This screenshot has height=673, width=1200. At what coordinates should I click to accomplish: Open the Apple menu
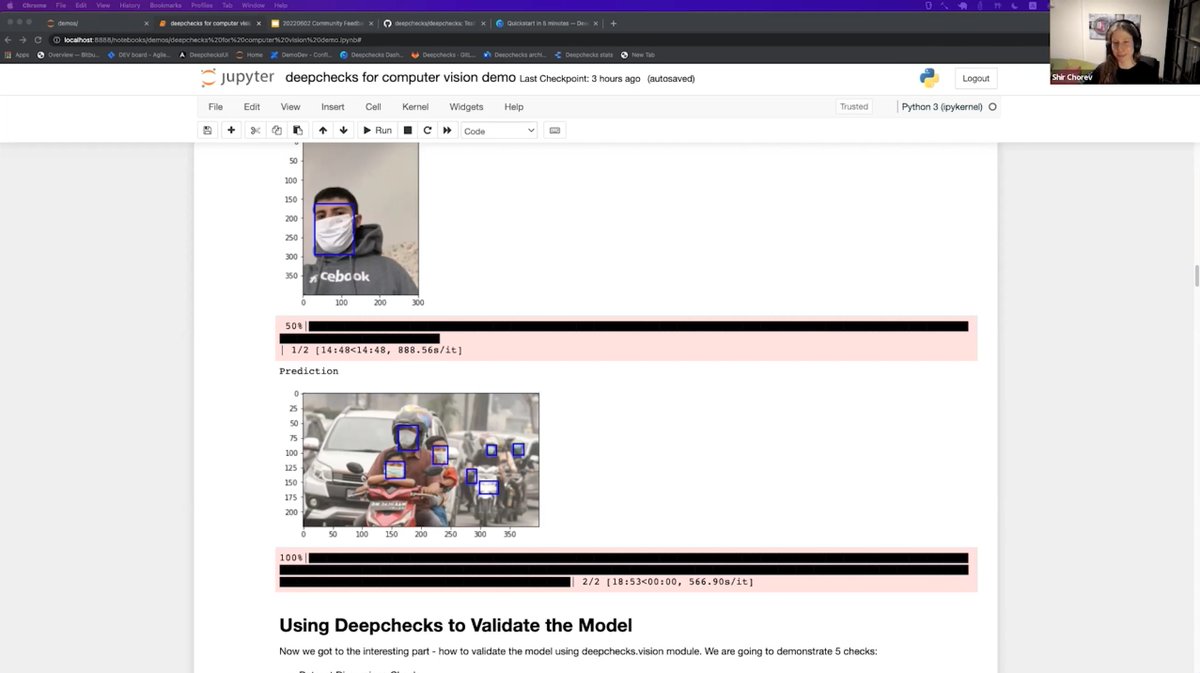[9, 5]
